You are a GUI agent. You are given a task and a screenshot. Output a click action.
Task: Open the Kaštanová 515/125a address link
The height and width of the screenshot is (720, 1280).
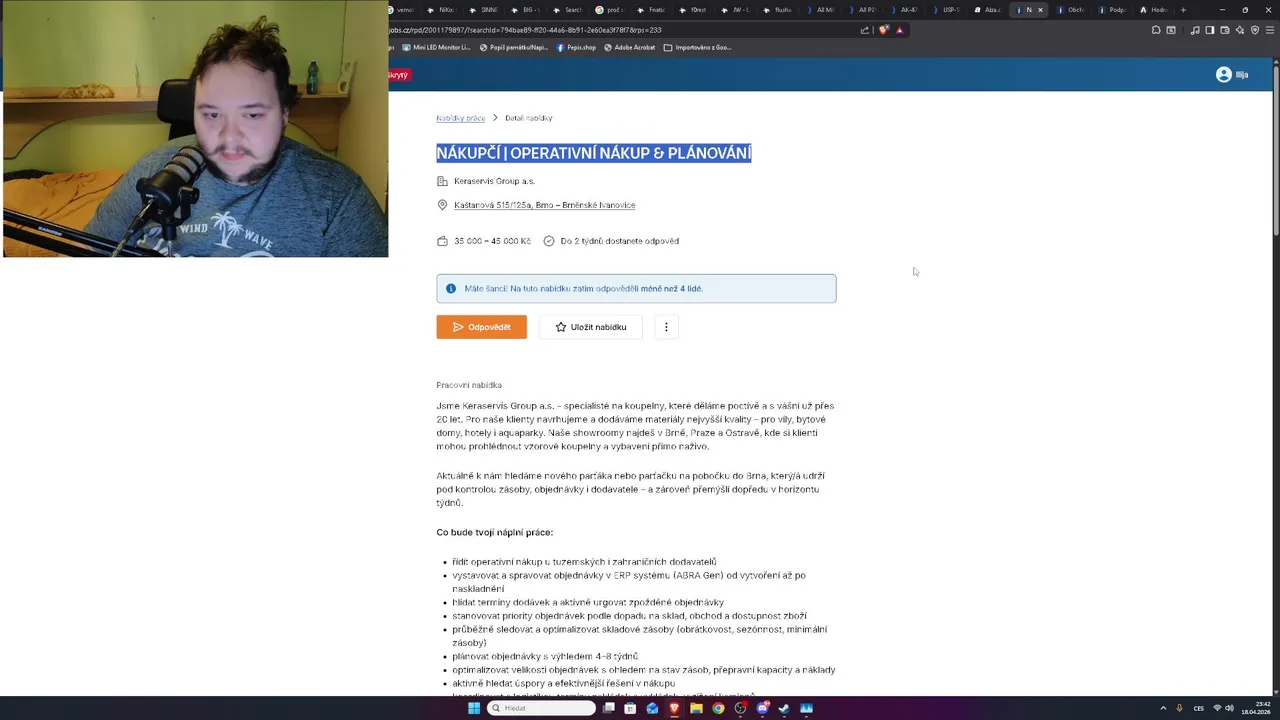pos(544,205)
